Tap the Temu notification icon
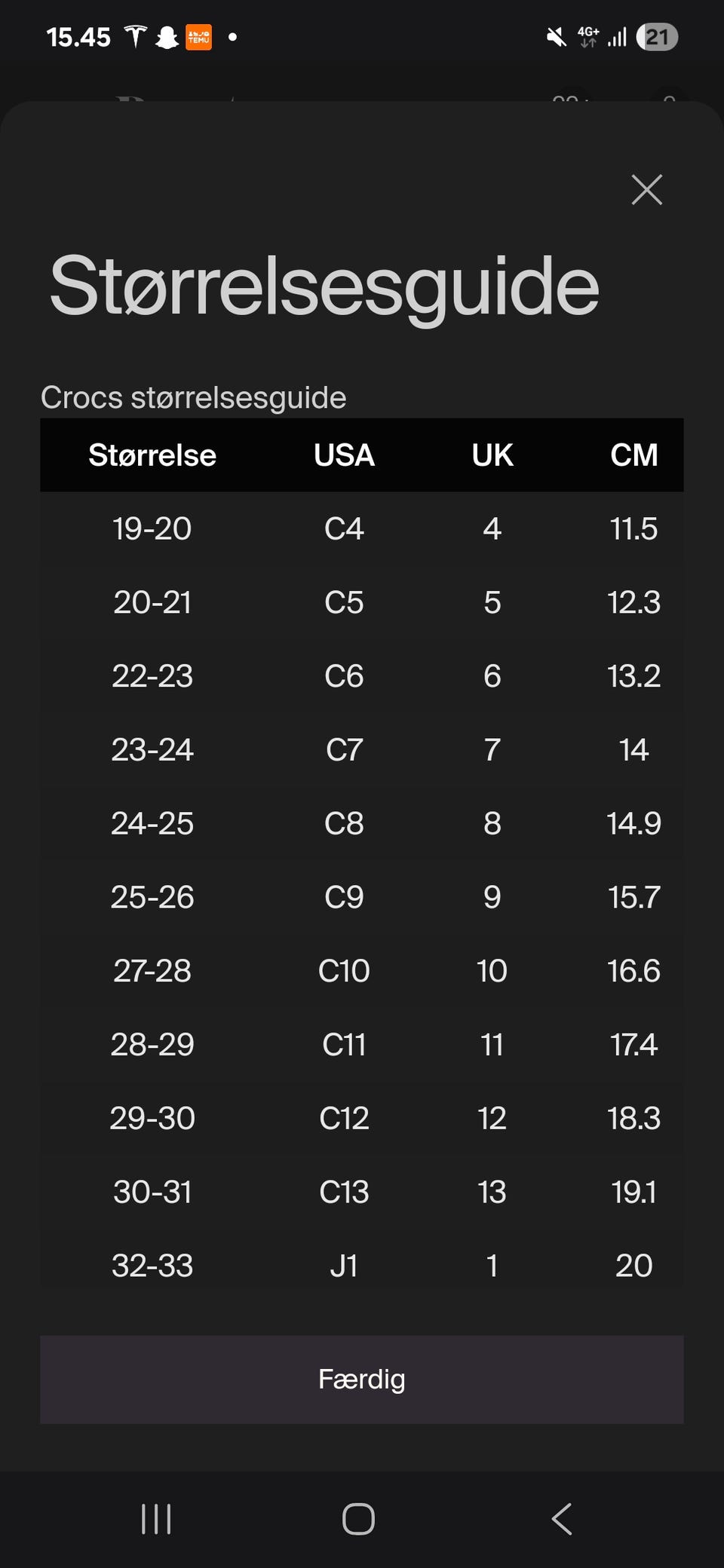724x1568 pixels. click(x=199, y=37)
